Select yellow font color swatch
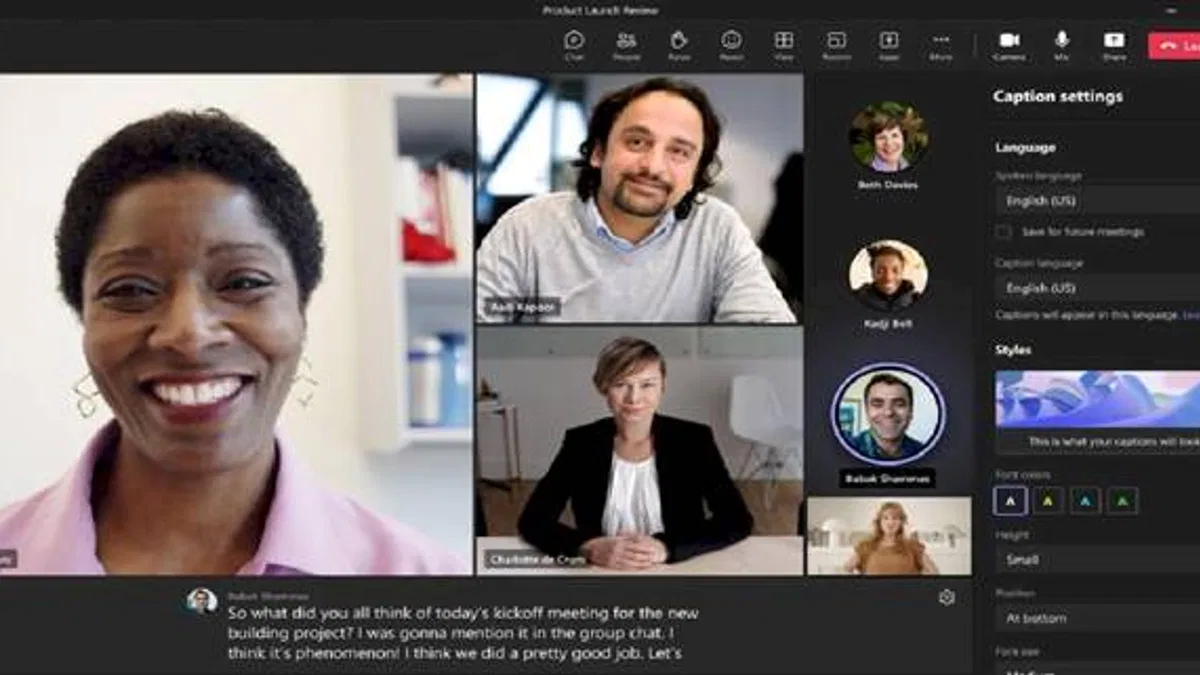The width and height of the screenshot is (1200, 675). (x=1047, y=501)
